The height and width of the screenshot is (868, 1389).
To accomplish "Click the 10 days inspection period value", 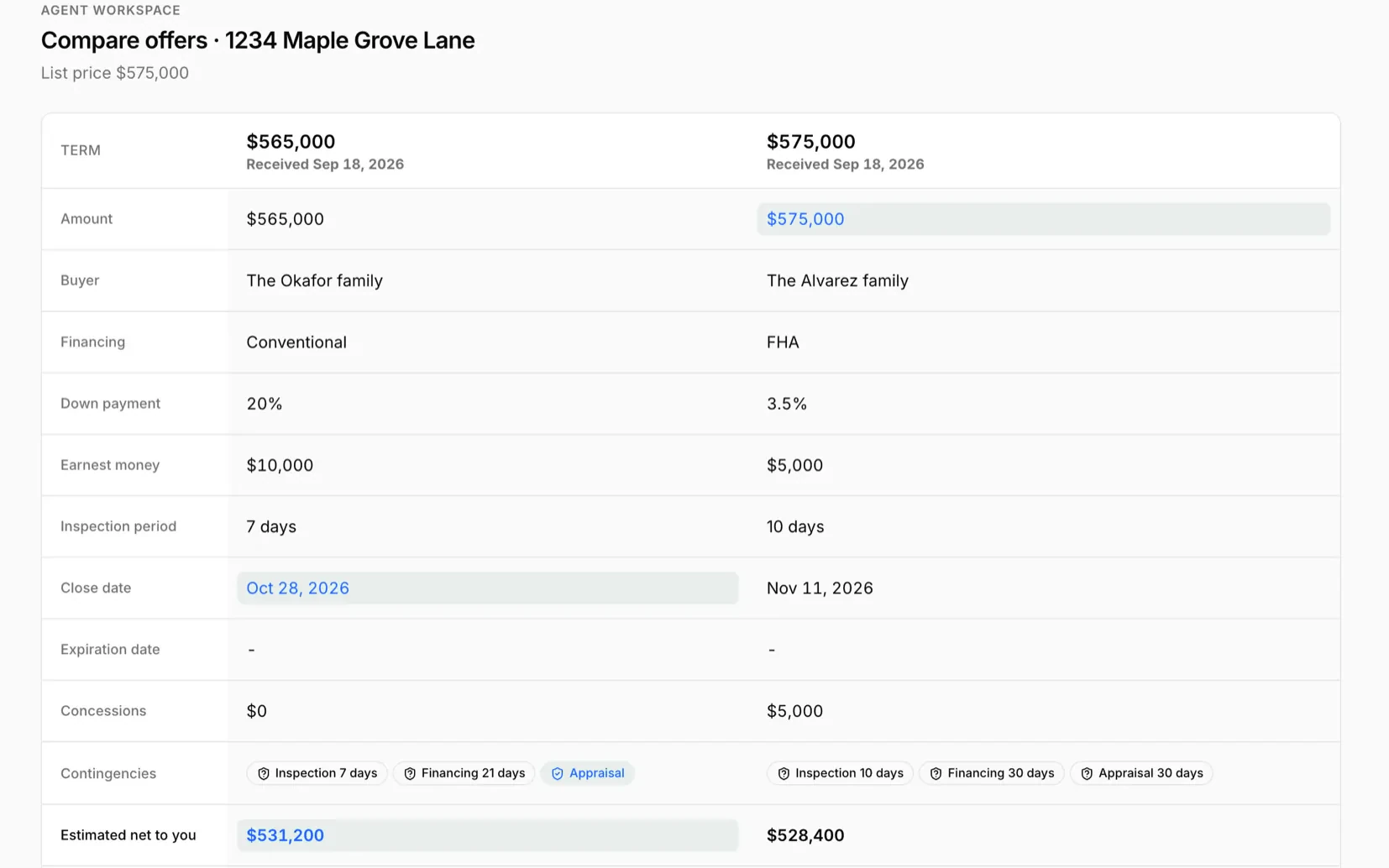I will pos(795,527).
